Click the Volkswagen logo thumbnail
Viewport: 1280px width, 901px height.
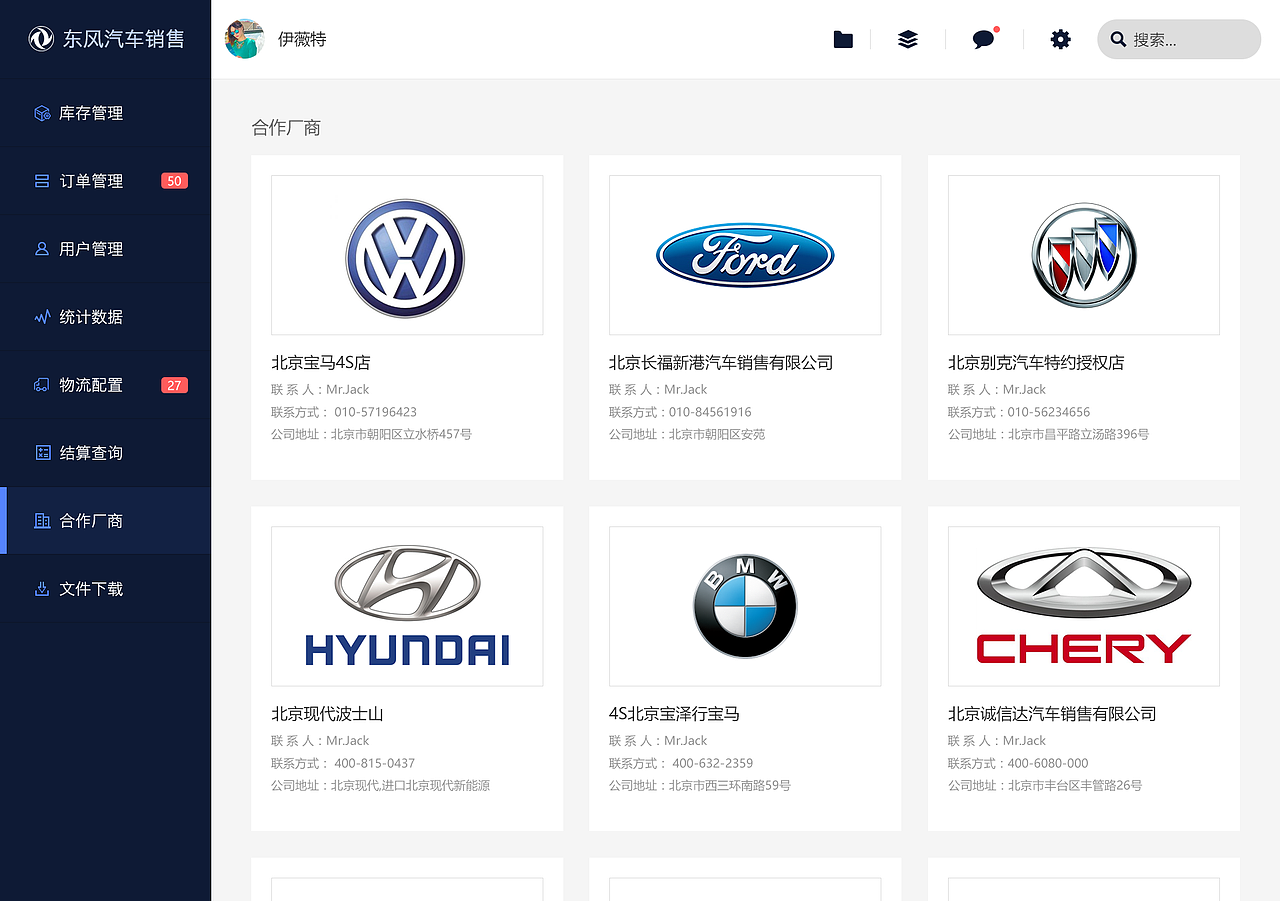click(x=407, y=255)
